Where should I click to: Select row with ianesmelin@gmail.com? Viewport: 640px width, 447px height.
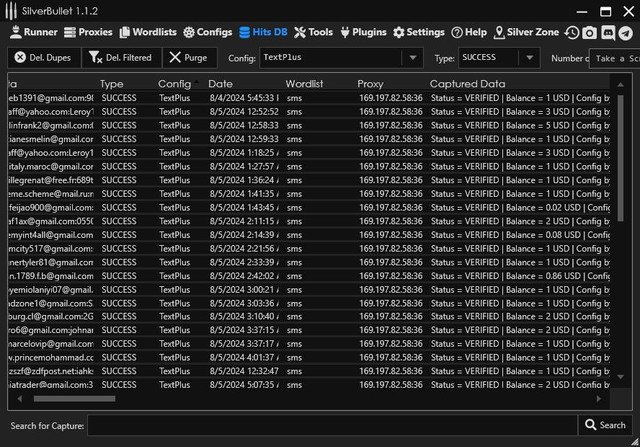point(309,139)
